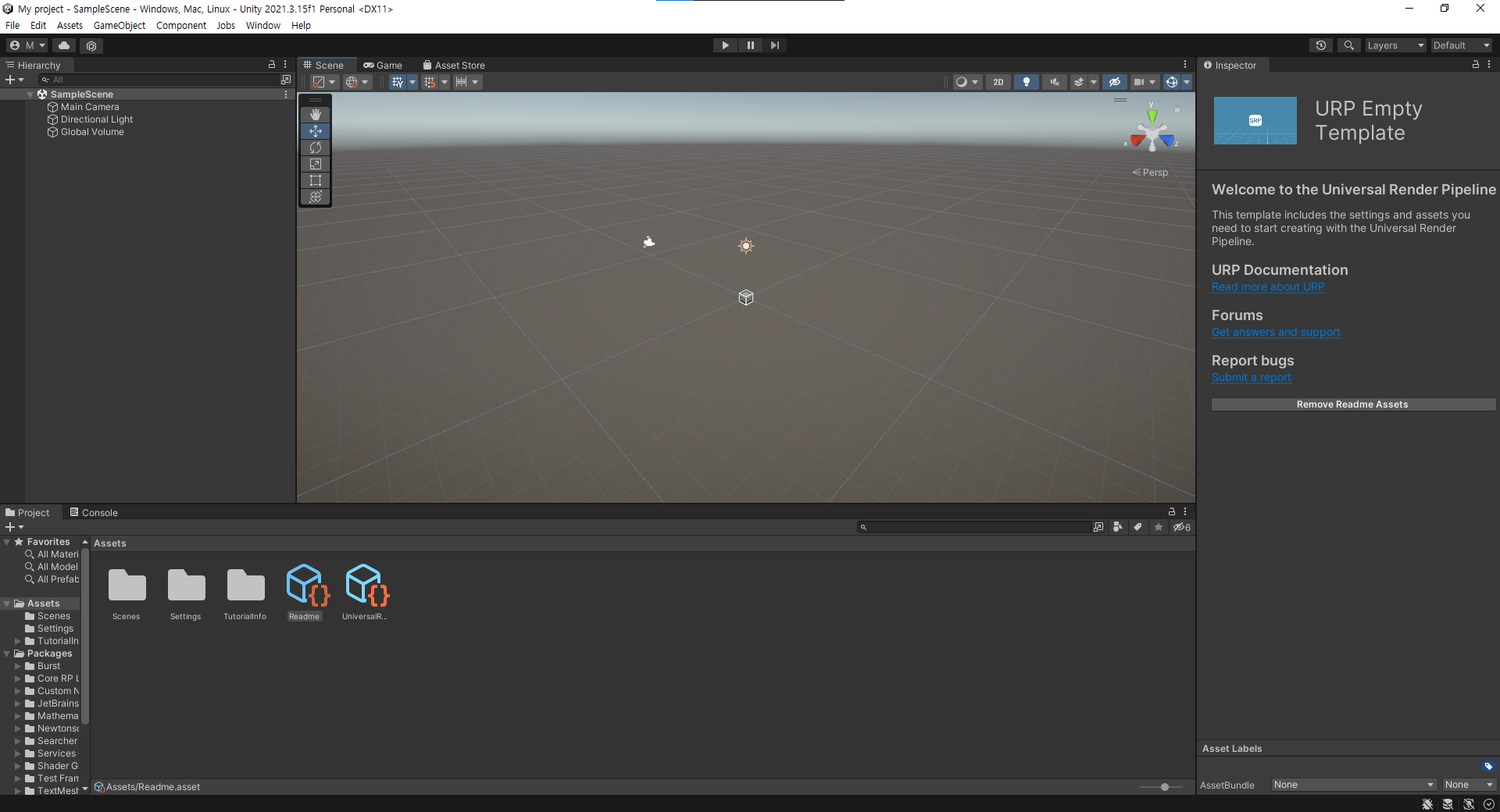Select the Scale tool
The image size is (1500, 812).
316,164
